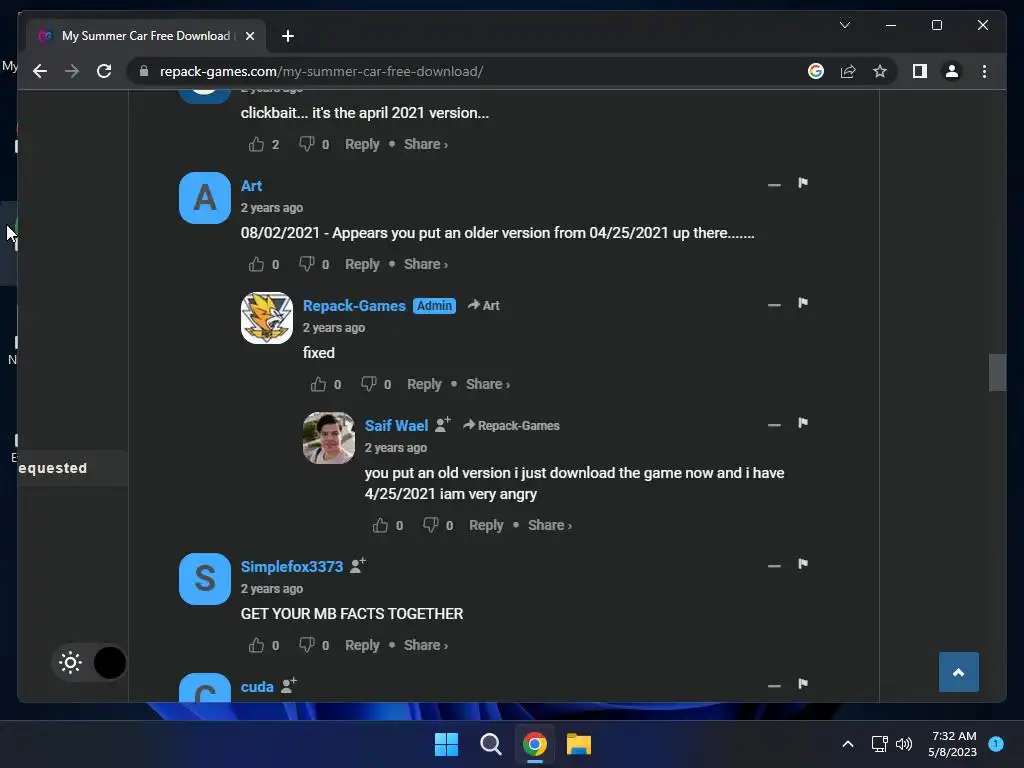Open Chrome tab search dropdown
The width and height of the screenshot is (1024, 768).
point(844,25)
